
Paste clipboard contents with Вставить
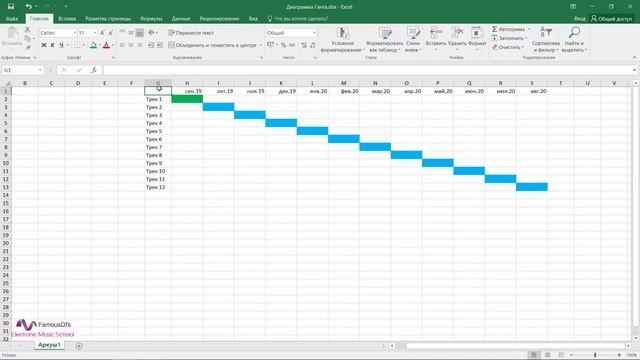tap(12, 37)
